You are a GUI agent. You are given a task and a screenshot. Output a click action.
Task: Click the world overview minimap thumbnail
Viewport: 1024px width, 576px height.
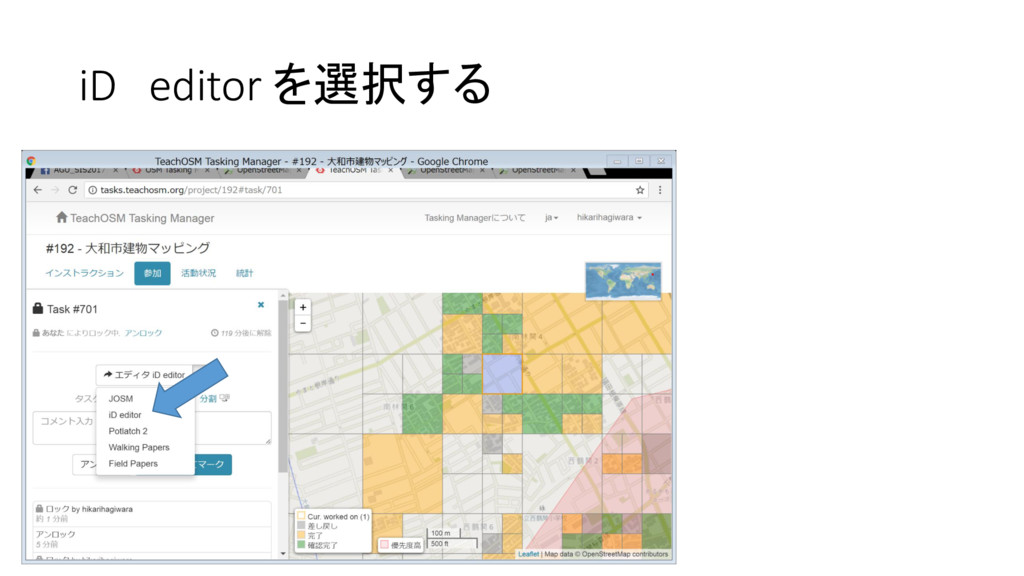point(623,281)
